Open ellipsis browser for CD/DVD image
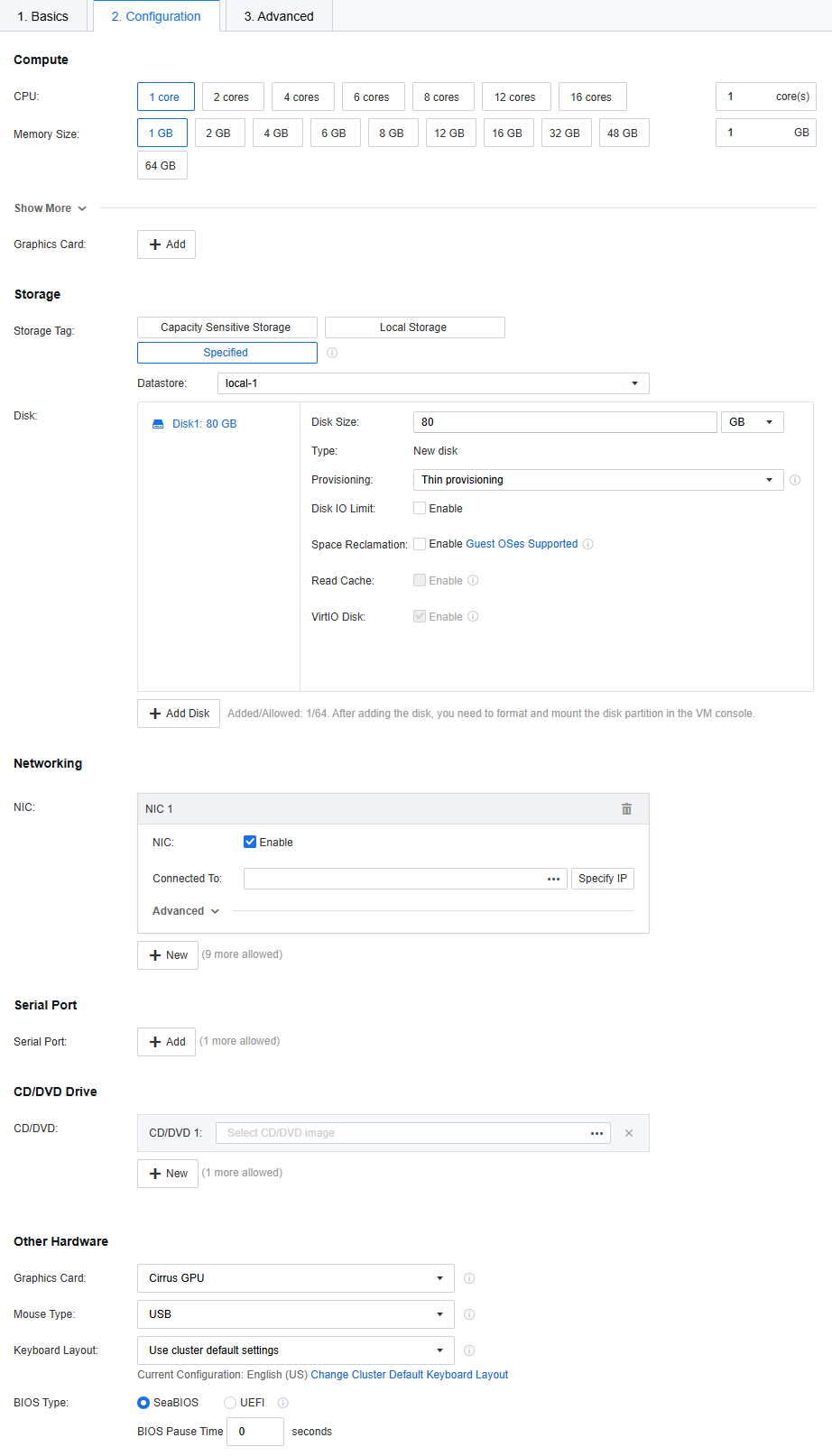 point(596,1133)
